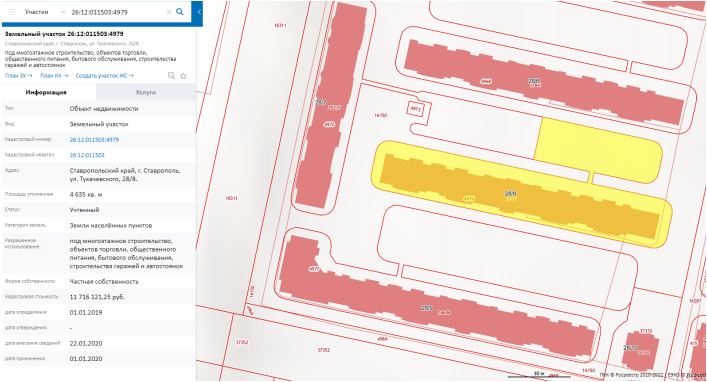
Task: Open cadastral quarter link 26:12:011503
Action: (87, 155)
